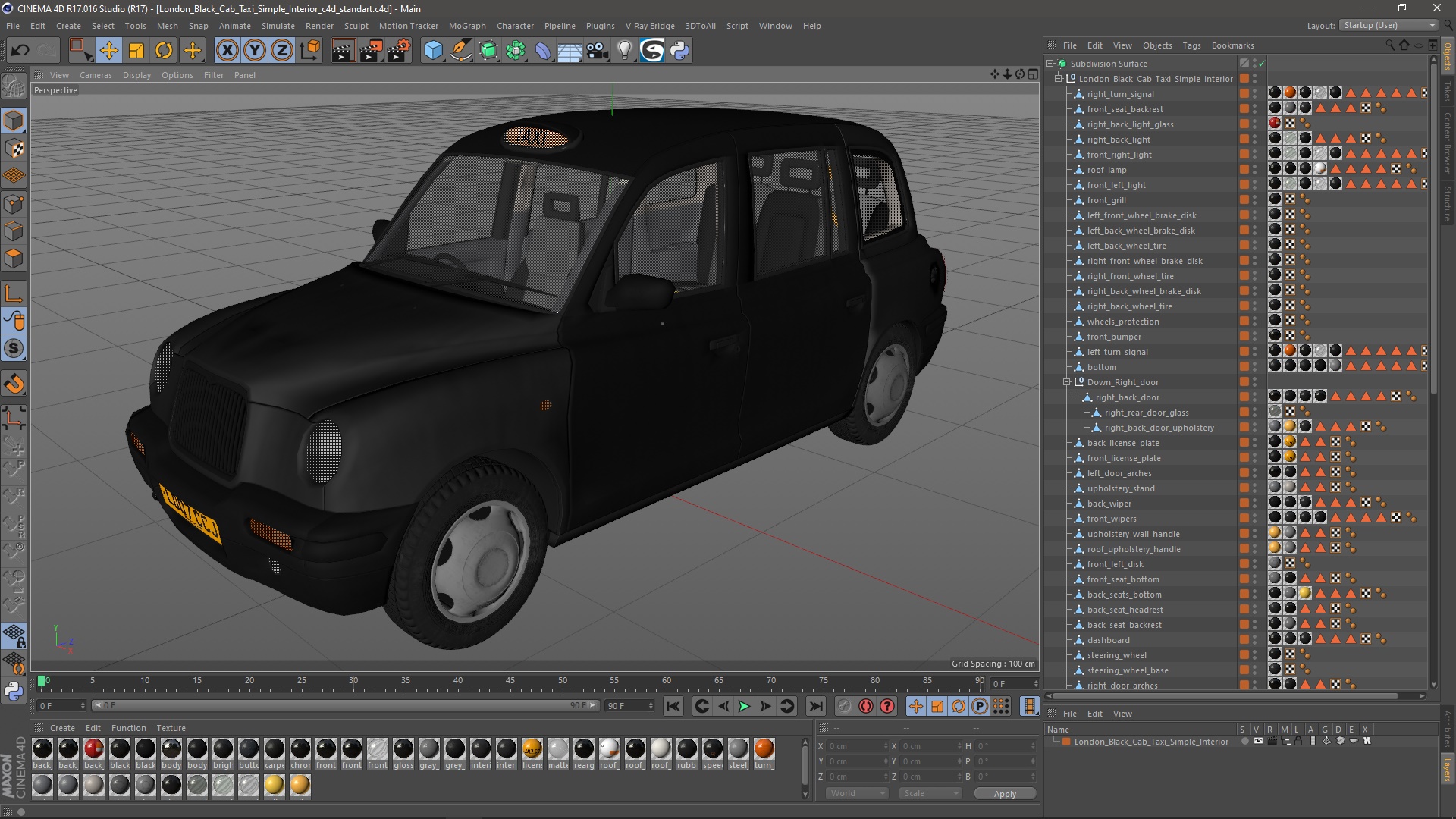Open the viewport Cameras menu
This screenshot has height=819, width=1456.
coord(96,75)
